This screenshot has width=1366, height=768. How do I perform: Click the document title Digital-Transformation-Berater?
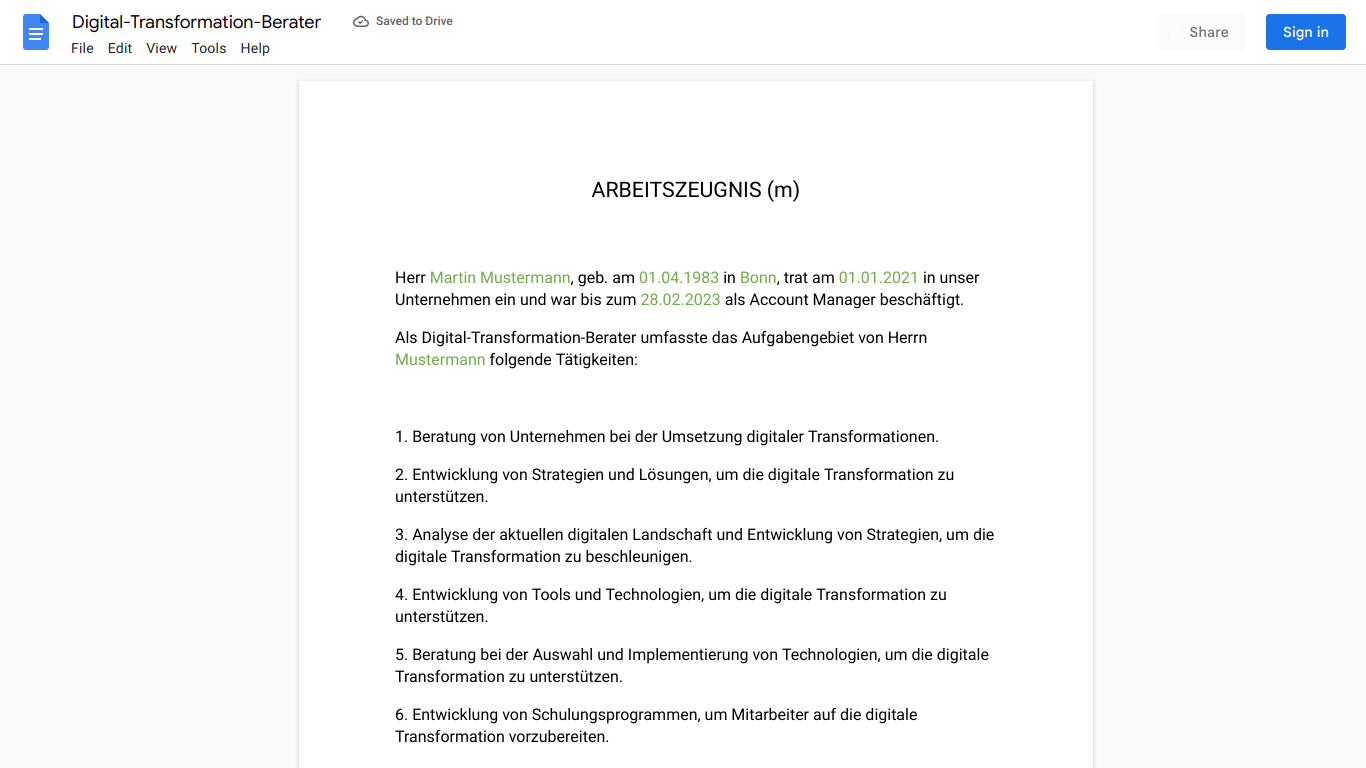pos(196,22)
